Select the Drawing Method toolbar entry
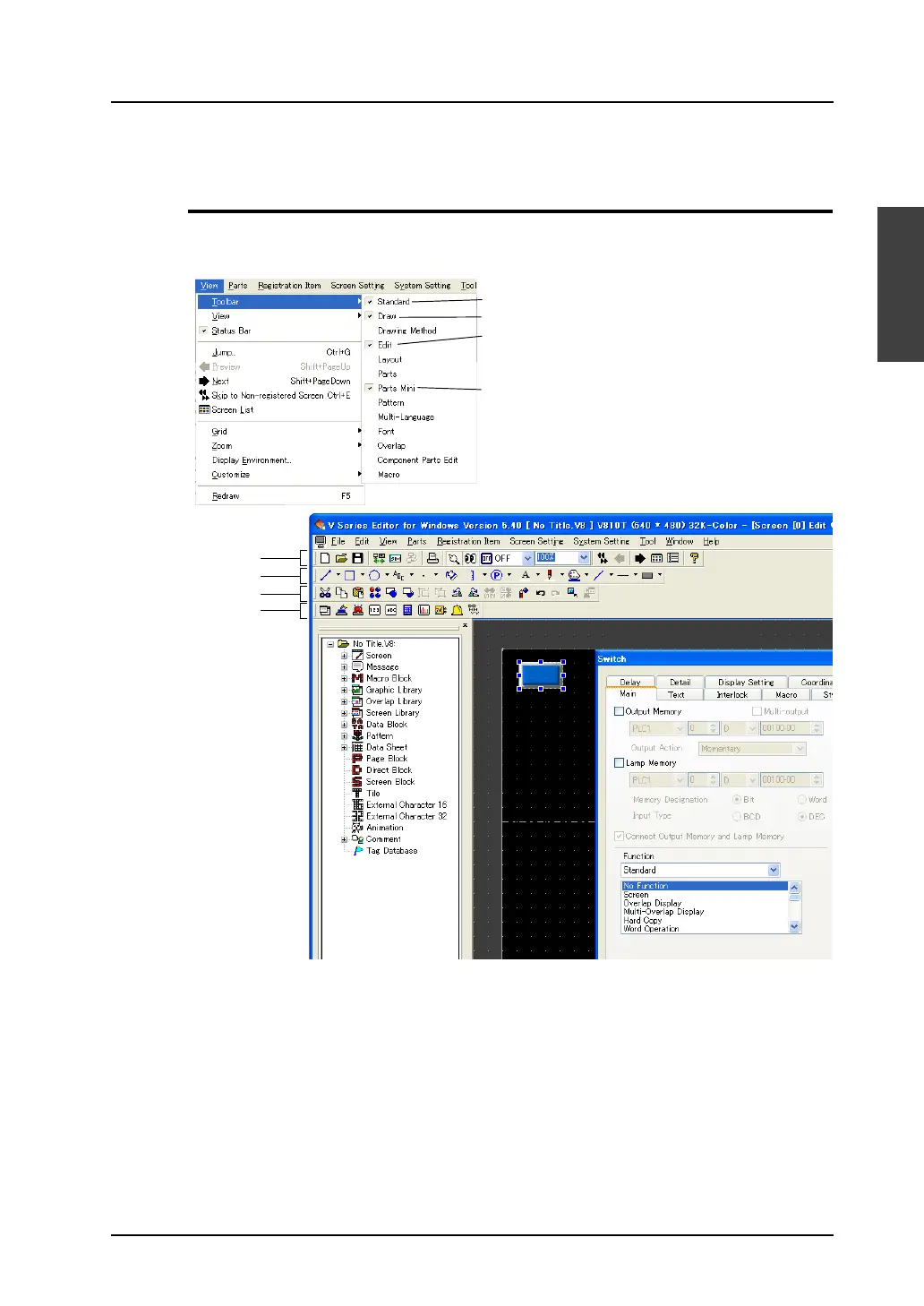The image size is (924, 1306). pyautogui.click(x=407, y=331)
